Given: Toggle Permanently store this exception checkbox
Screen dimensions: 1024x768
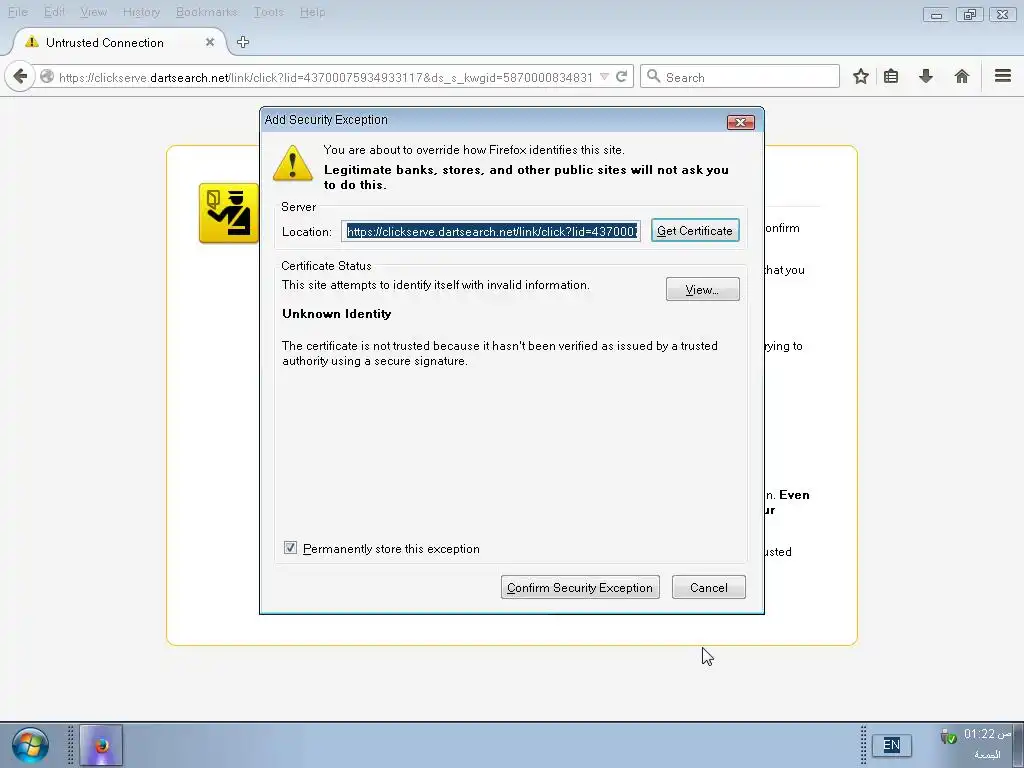Looking at the screenshot, I should (x=291, y=548).
